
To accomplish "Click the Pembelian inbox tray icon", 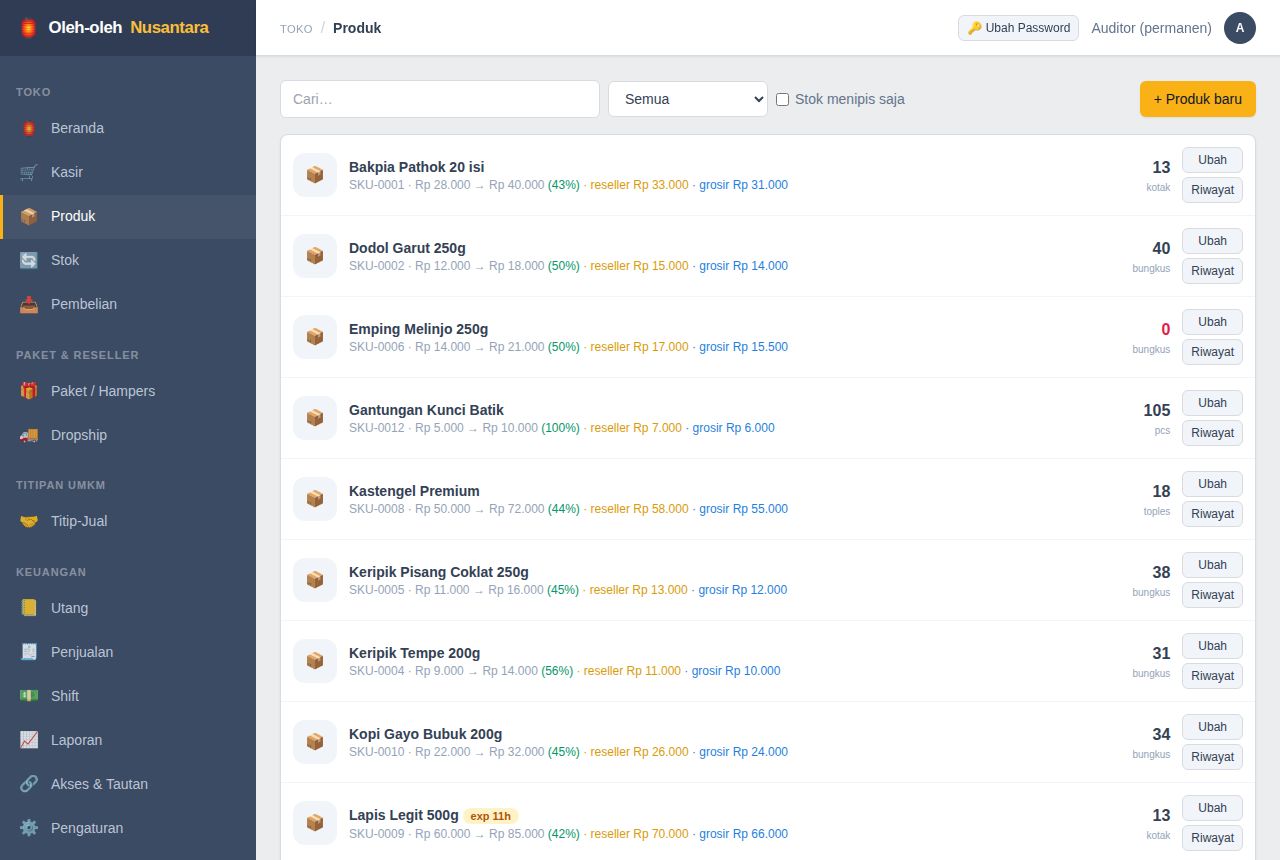I will click(x=29, y=304).
